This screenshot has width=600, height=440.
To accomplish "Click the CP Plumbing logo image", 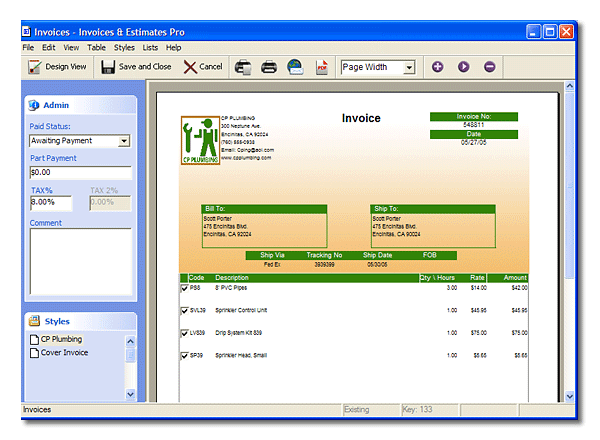I will (201, 140).
